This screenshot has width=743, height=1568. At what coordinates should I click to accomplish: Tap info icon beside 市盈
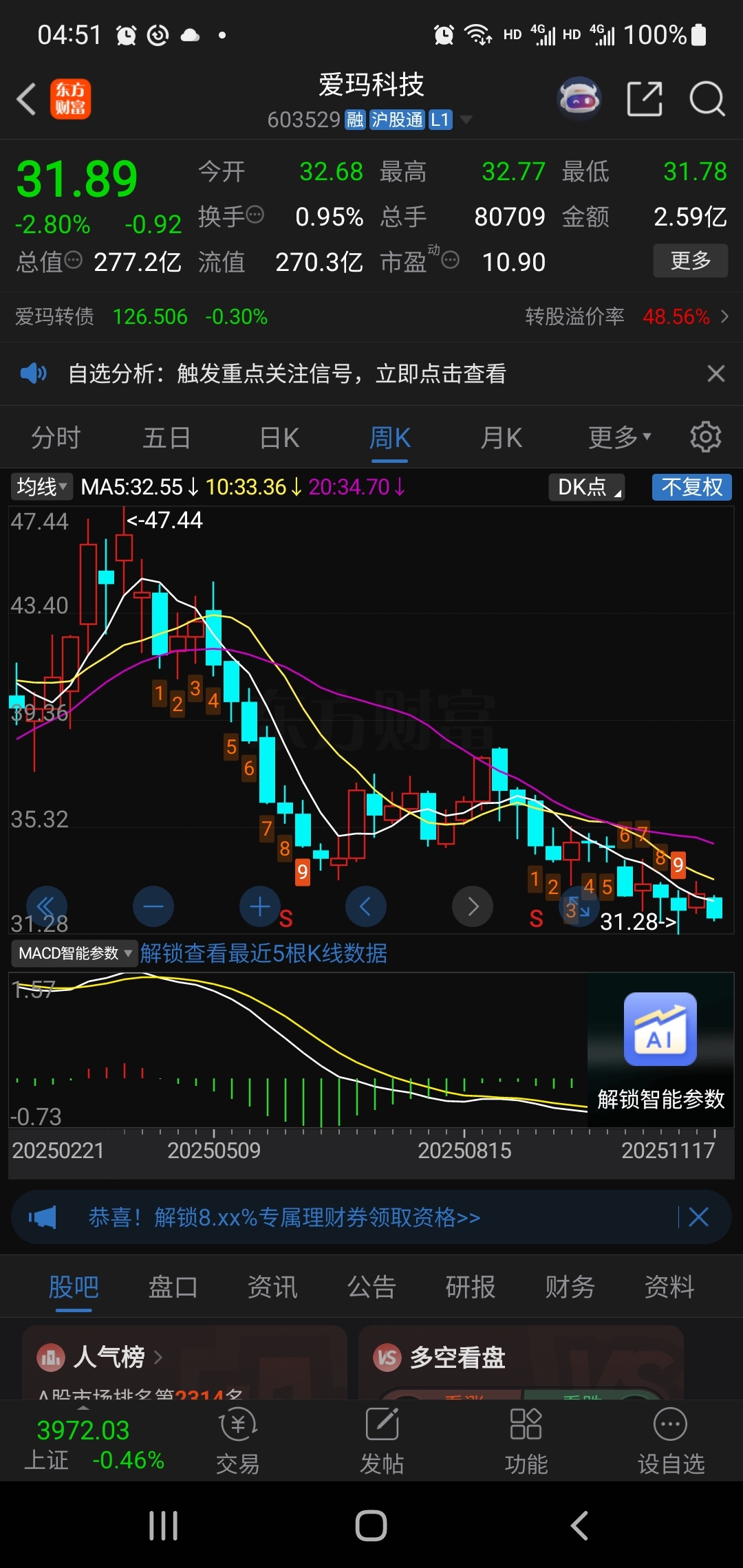(450, 260)
